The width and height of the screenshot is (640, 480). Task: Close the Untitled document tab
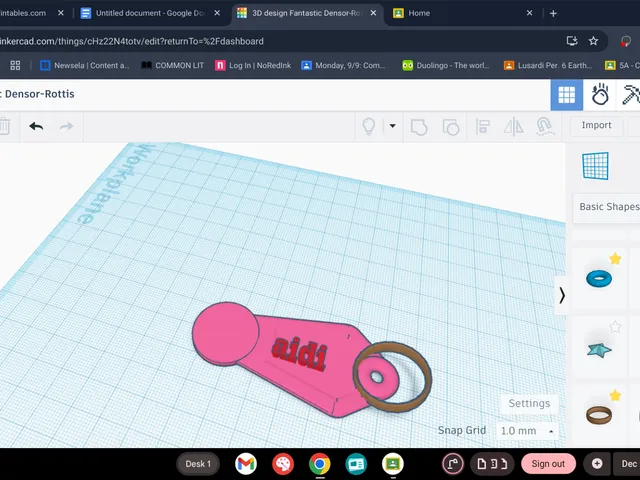click(217, 13)
